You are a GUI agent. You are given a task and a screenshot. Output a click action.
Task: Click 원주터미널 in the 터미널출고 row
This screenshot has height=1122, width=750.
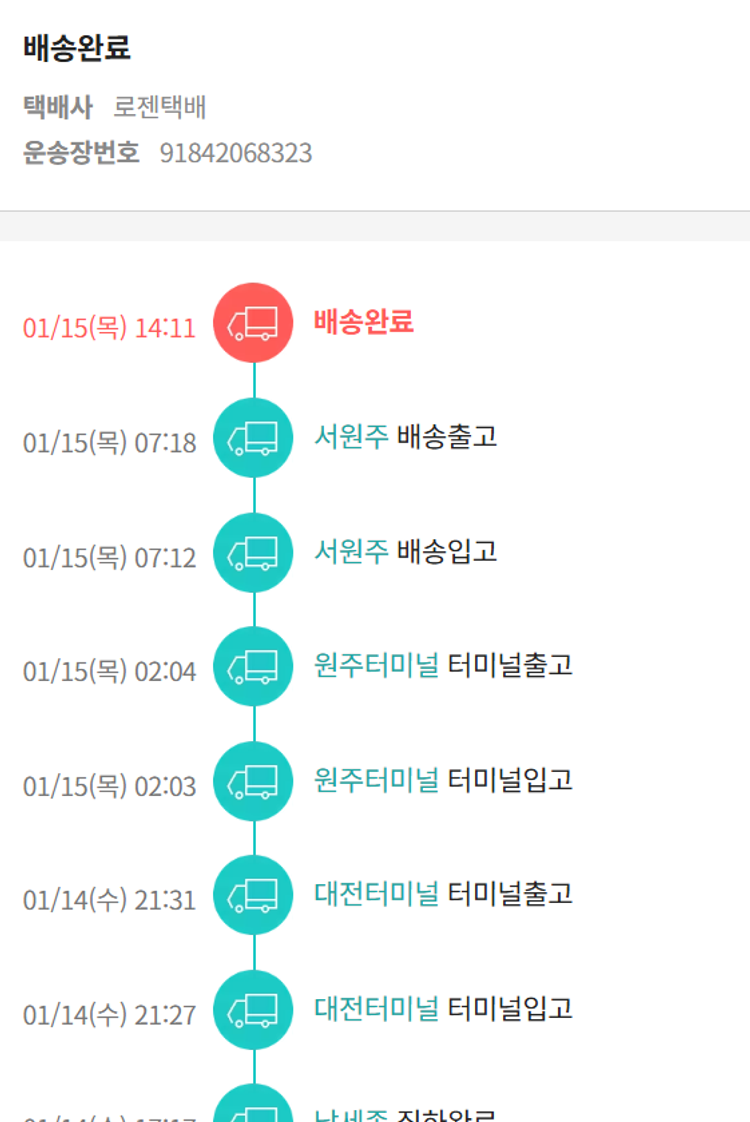(x=376, y=666)
